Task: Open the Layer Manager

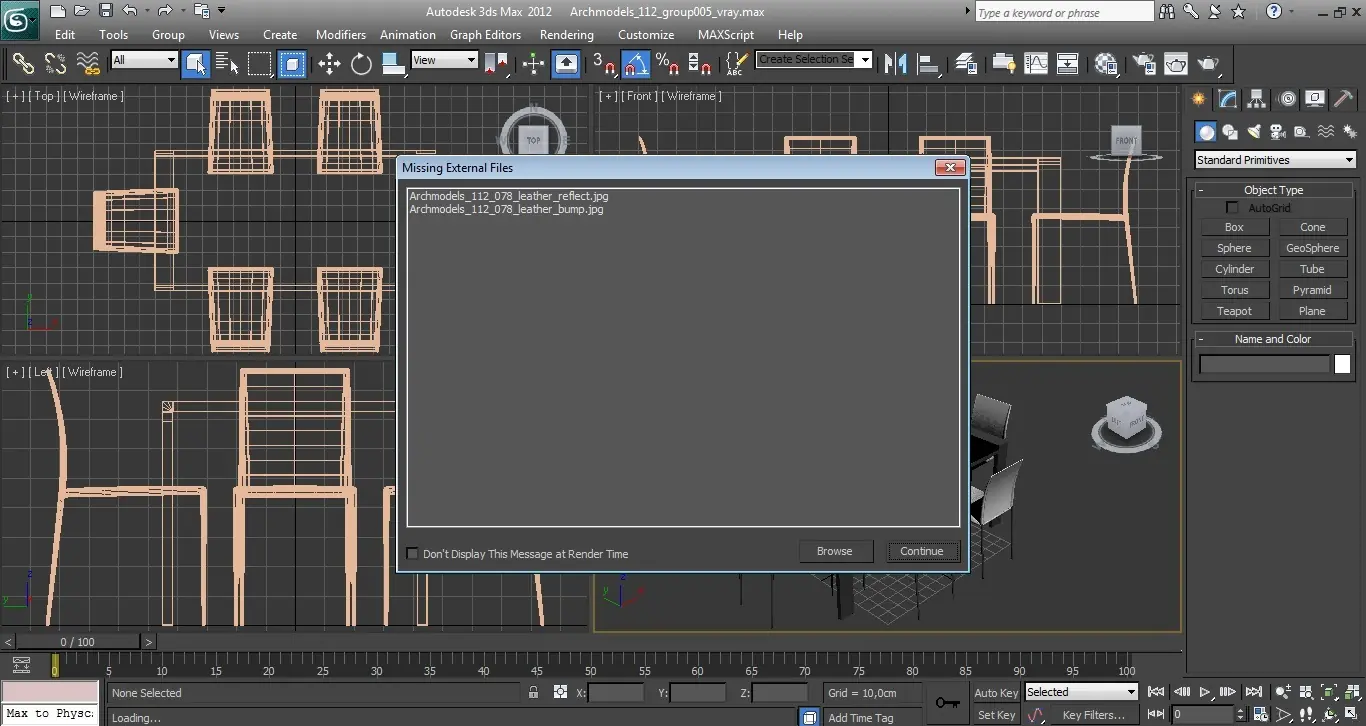Action: click(x=966, y=63)
